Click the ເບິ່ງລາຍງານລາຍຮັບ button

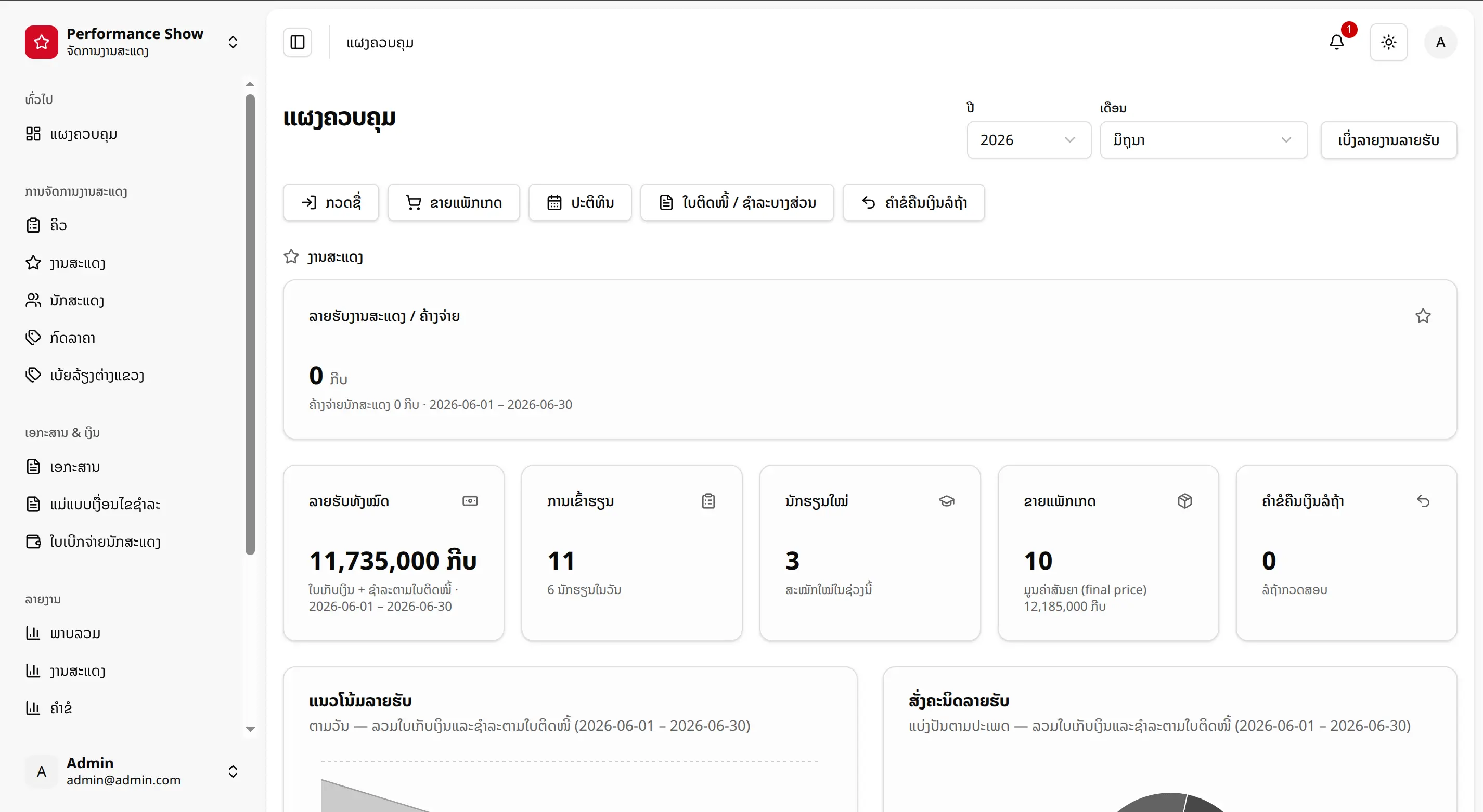click(1388, 140)
